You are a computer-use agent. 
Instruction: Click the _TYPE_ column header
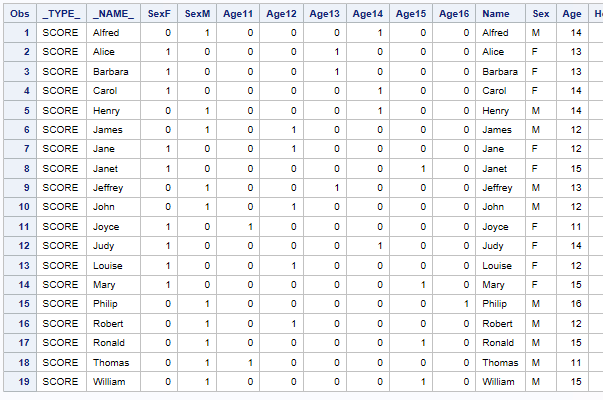click(x=62, y=14)
